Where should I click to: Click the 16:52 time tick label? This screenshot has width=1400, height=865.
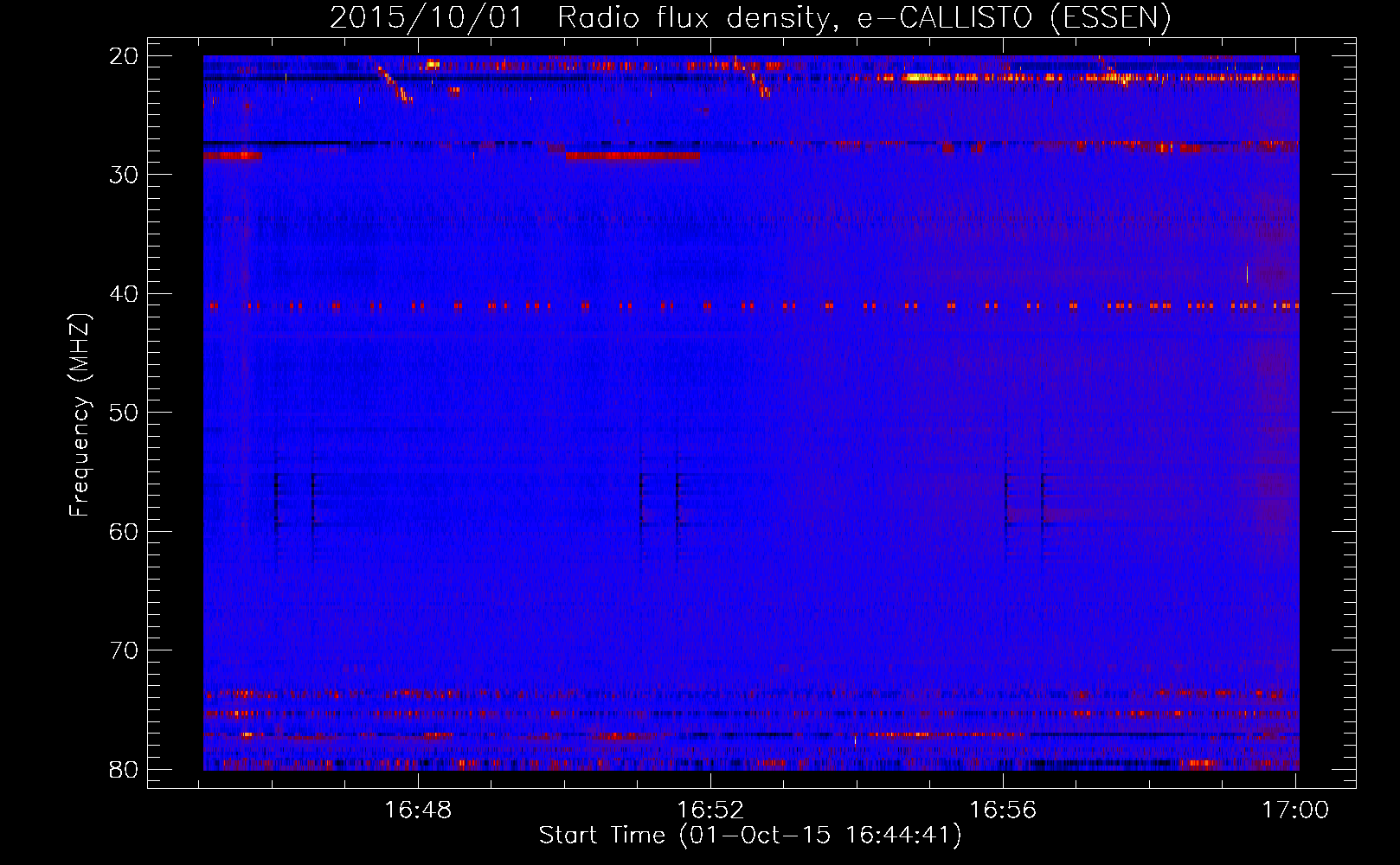pos(710,810)
